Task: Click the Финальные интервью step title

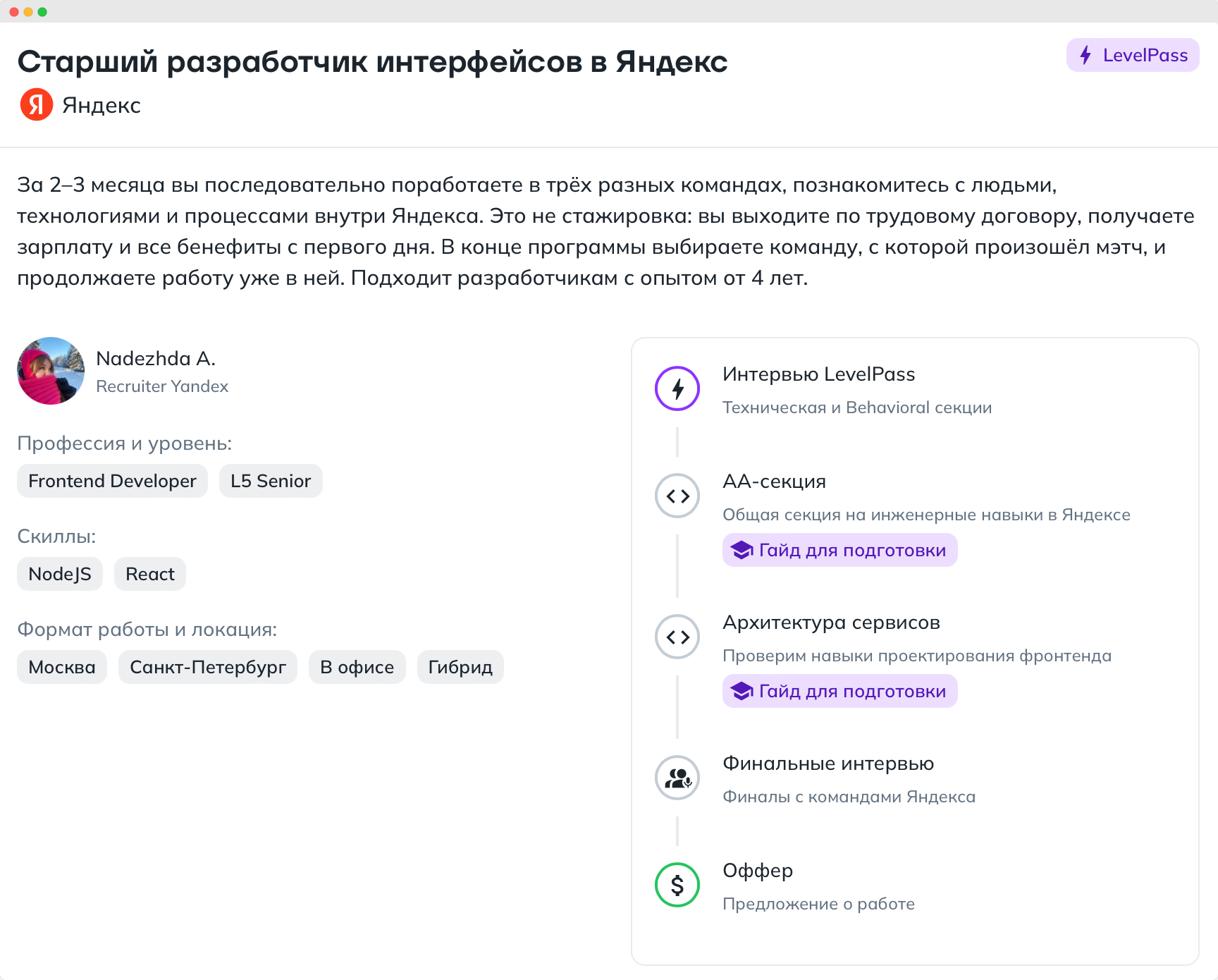Action: coord(828,764)
